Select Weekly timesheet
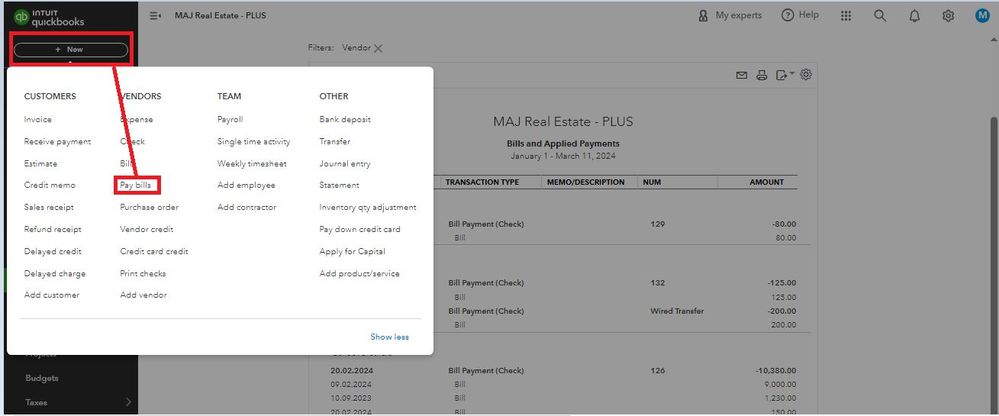 pos(252,164)
